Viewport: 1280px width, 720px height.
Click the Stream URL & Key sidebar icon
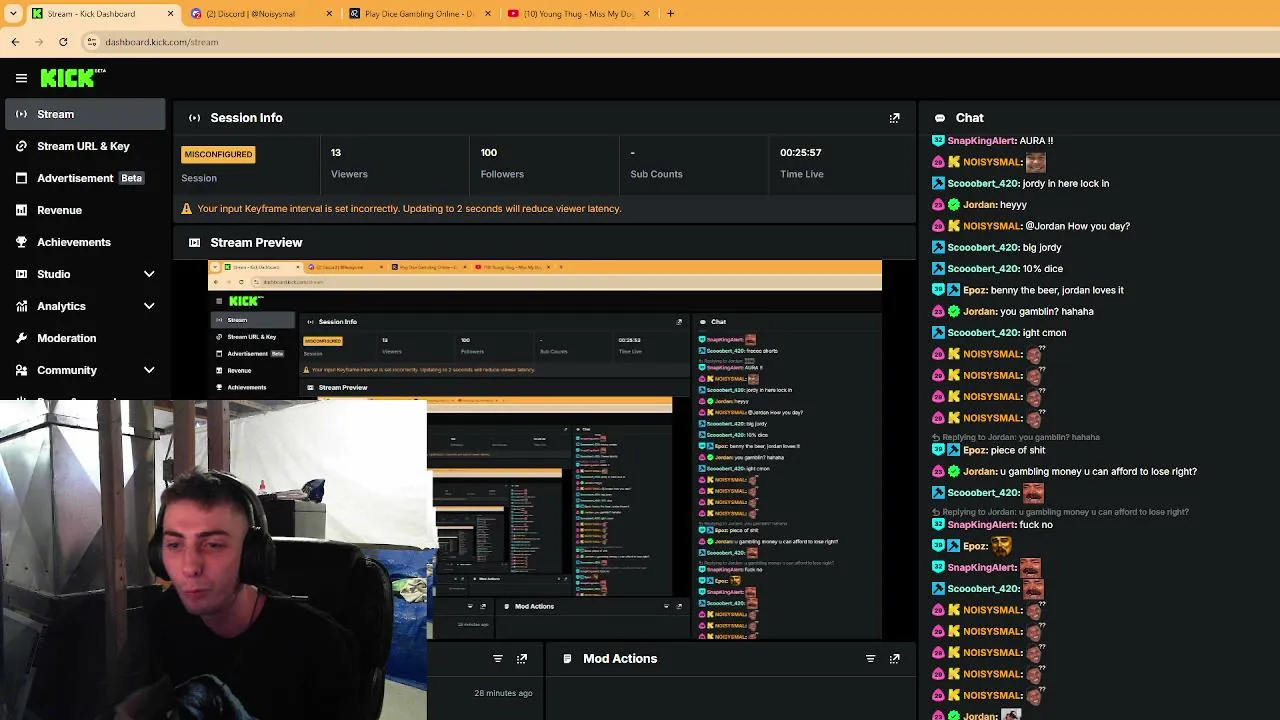coord(21,146)
